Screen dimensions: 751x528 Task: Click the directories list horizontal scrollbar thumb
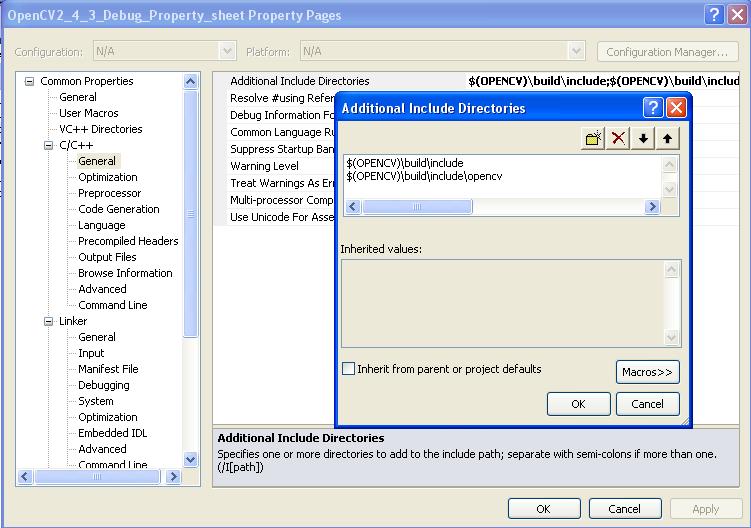point(417,207)
